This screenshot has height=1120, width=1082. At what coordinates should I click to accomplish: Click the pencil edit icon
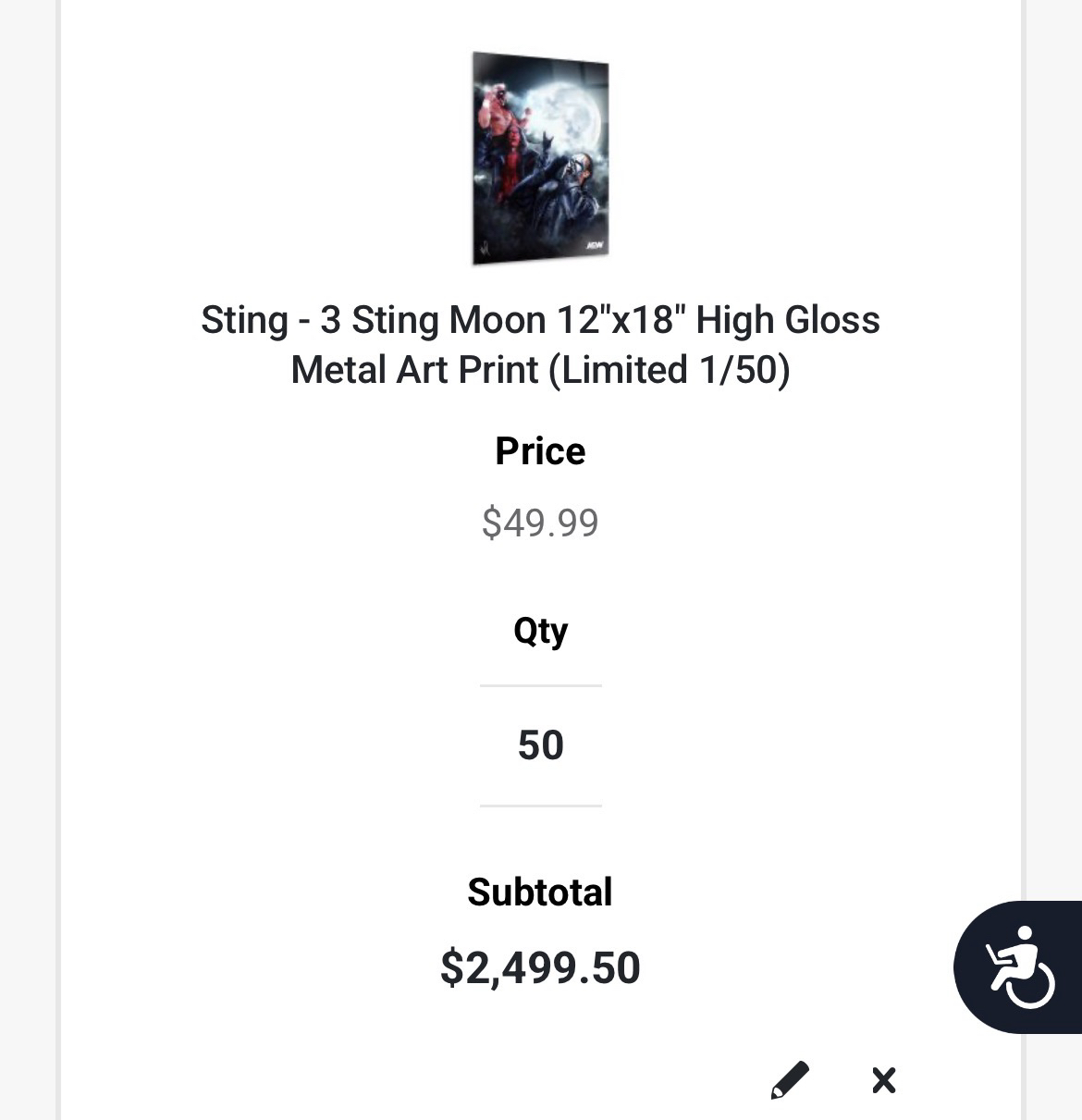[x=790, y=1079]
